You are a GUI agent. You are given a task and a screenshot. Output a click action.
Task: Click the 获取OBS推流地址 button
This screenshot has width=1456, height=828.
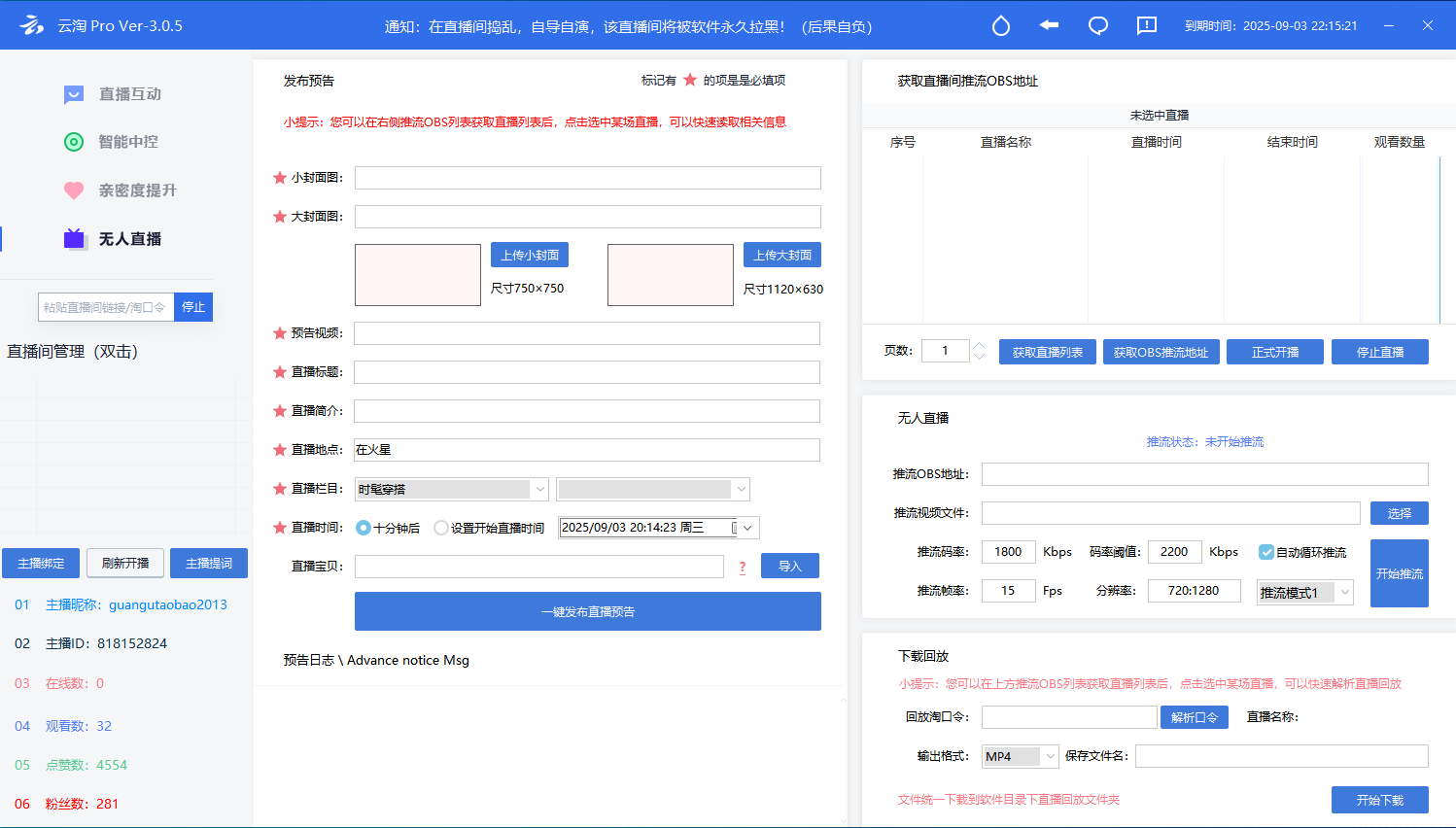click(1161, 352)
